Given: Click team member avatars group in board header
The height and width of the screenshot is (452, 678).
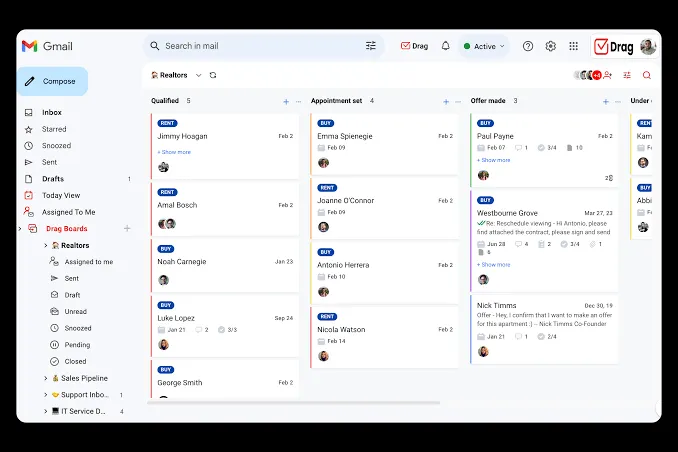Looking at the screenshot, I should coord(587,75).
